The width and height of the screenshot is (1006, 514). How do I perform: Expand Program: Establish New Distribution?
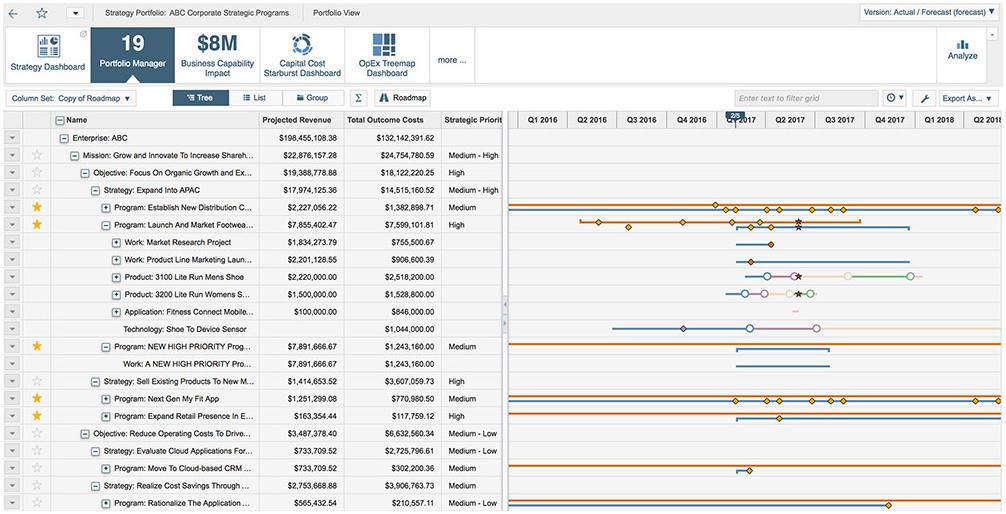pyautogui.click(x=106, y=207)
